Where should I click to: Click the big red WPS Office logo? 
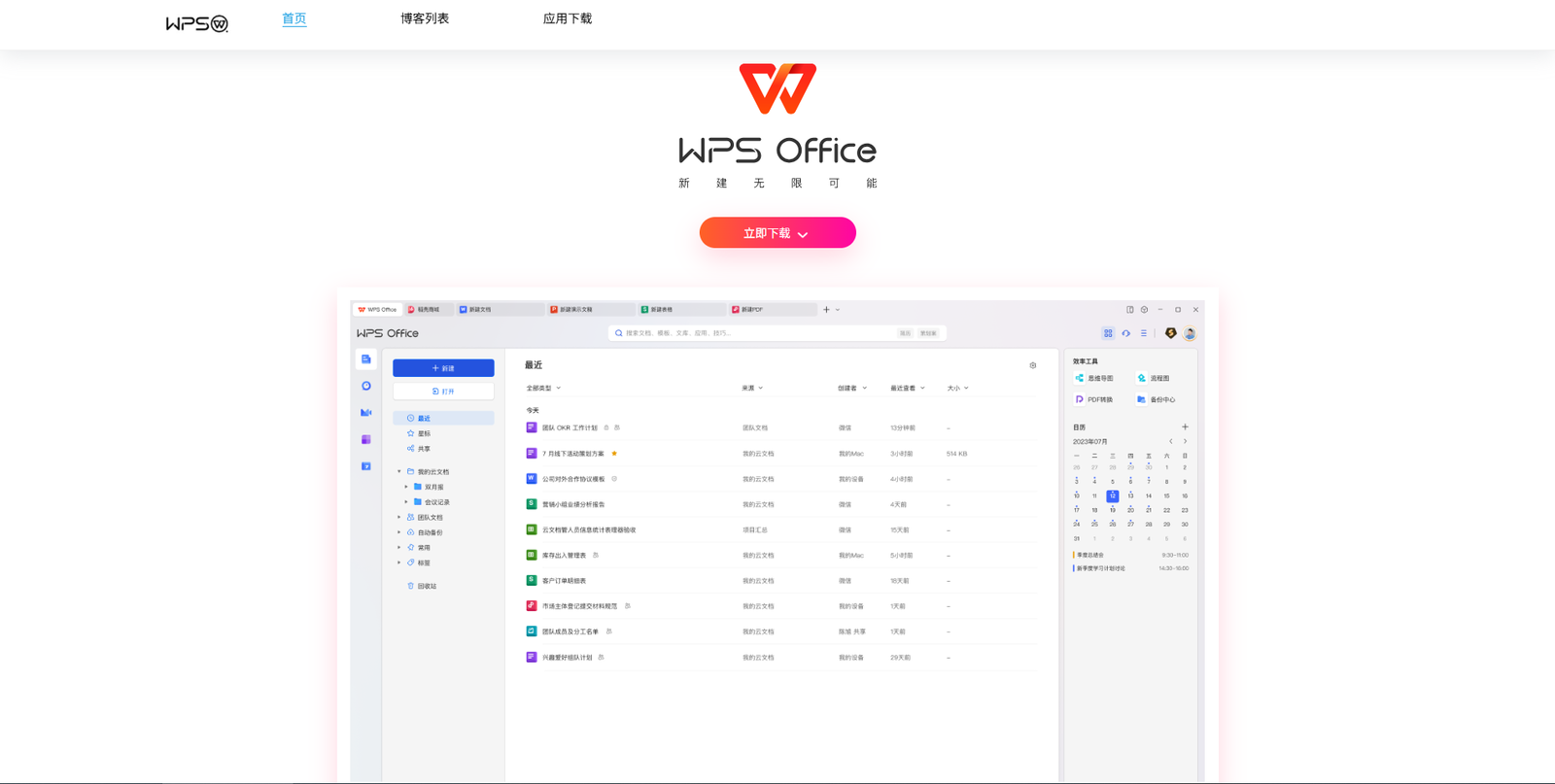777,88
